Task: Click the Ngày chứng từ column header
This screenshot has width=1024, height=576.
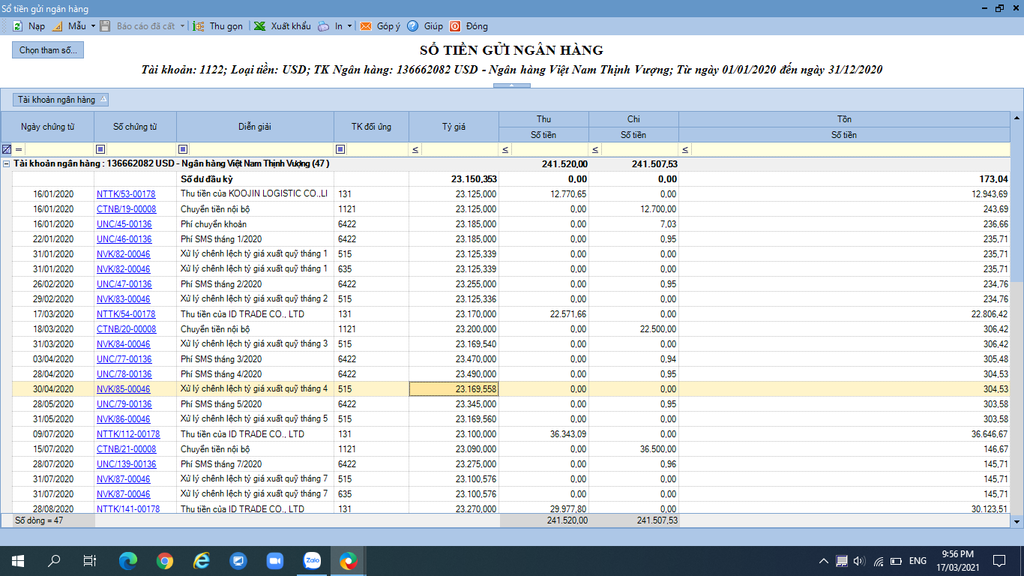Action: pyautogui.click(x=48, y=127)
